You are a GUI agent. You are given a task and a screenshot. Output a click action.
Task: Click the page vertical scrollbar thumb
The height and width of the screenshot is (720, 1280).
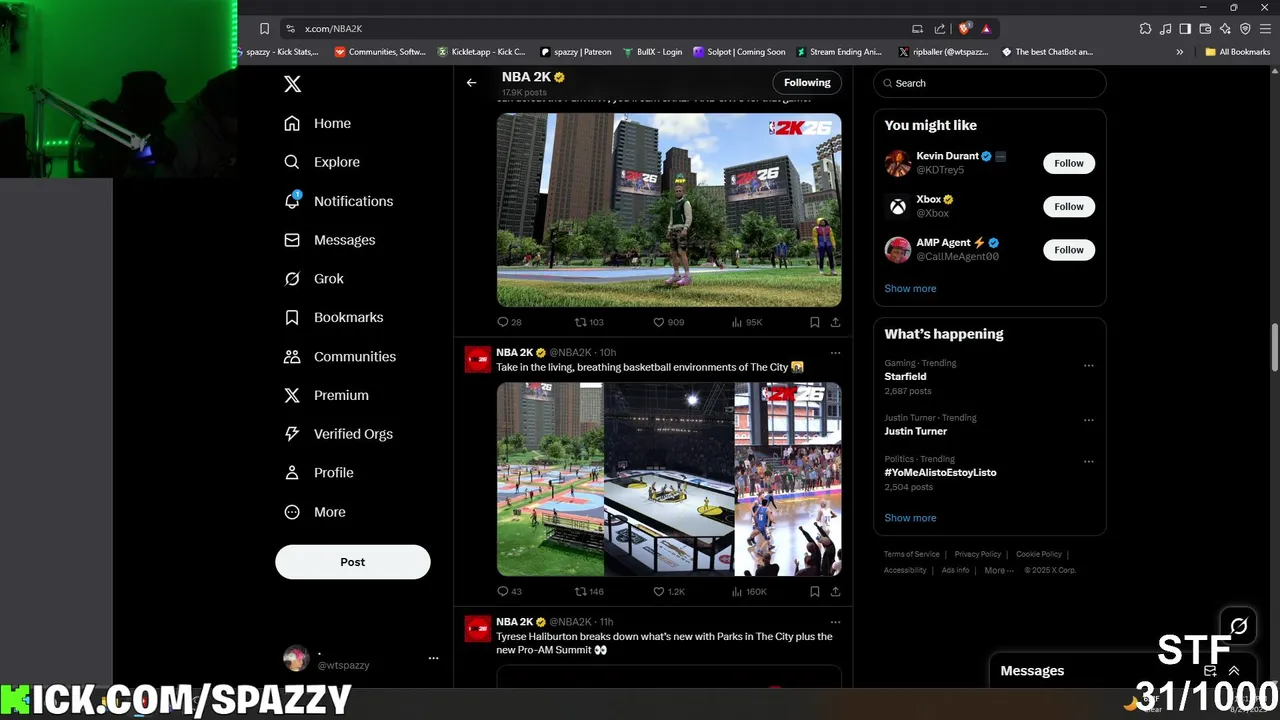click(x=1274, y=347)
